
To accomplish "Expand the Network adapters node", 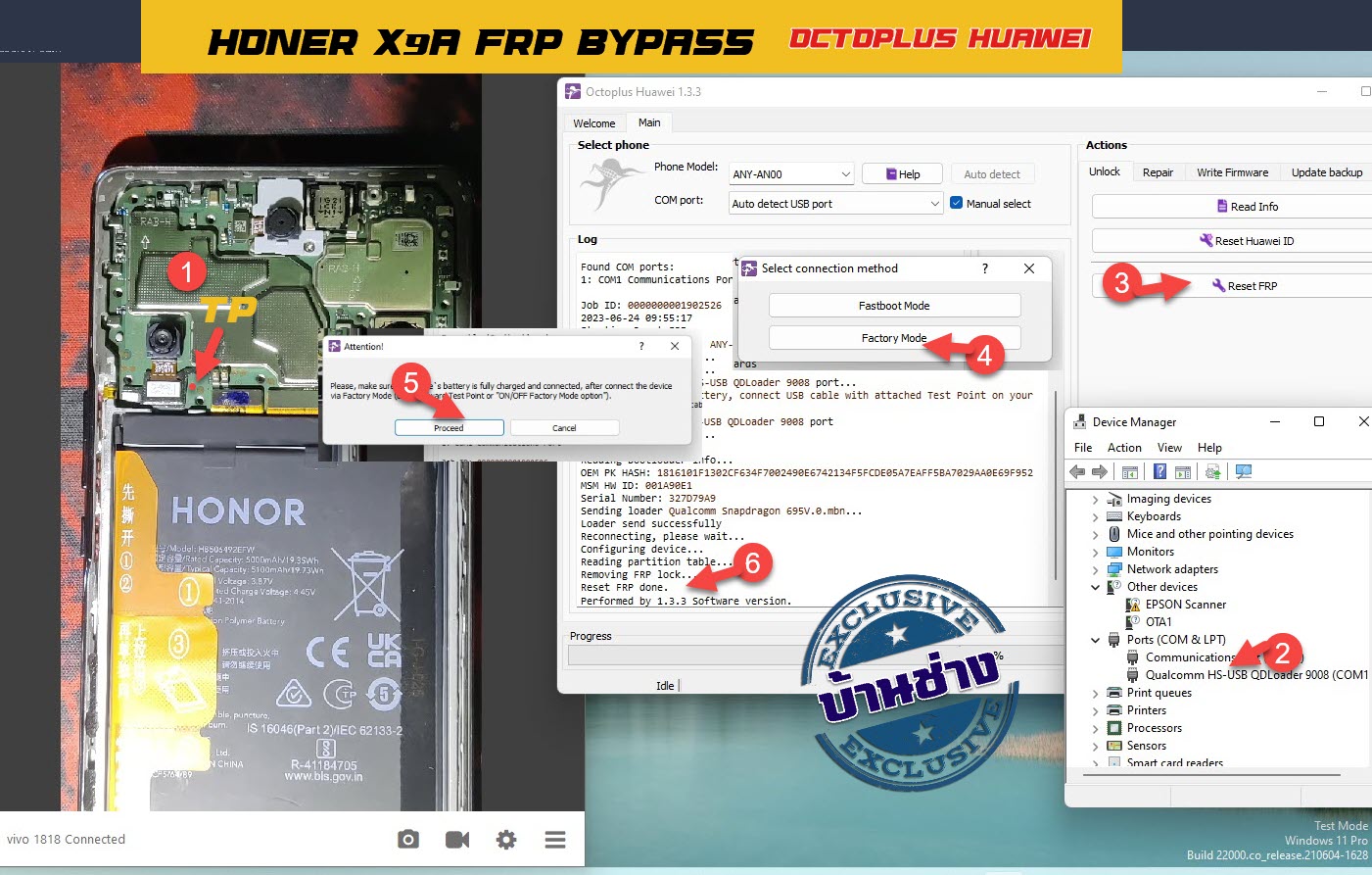I will click(x=1095, y=570).
